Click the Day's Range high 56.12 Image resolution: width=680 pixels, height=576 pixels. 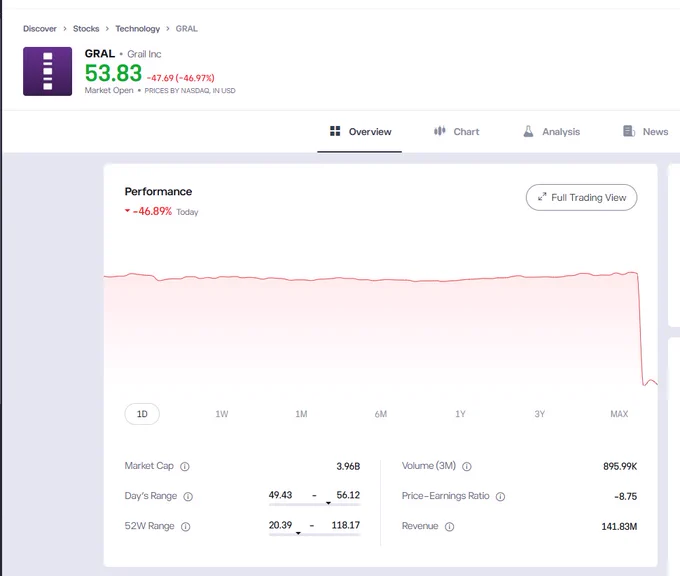348,495
